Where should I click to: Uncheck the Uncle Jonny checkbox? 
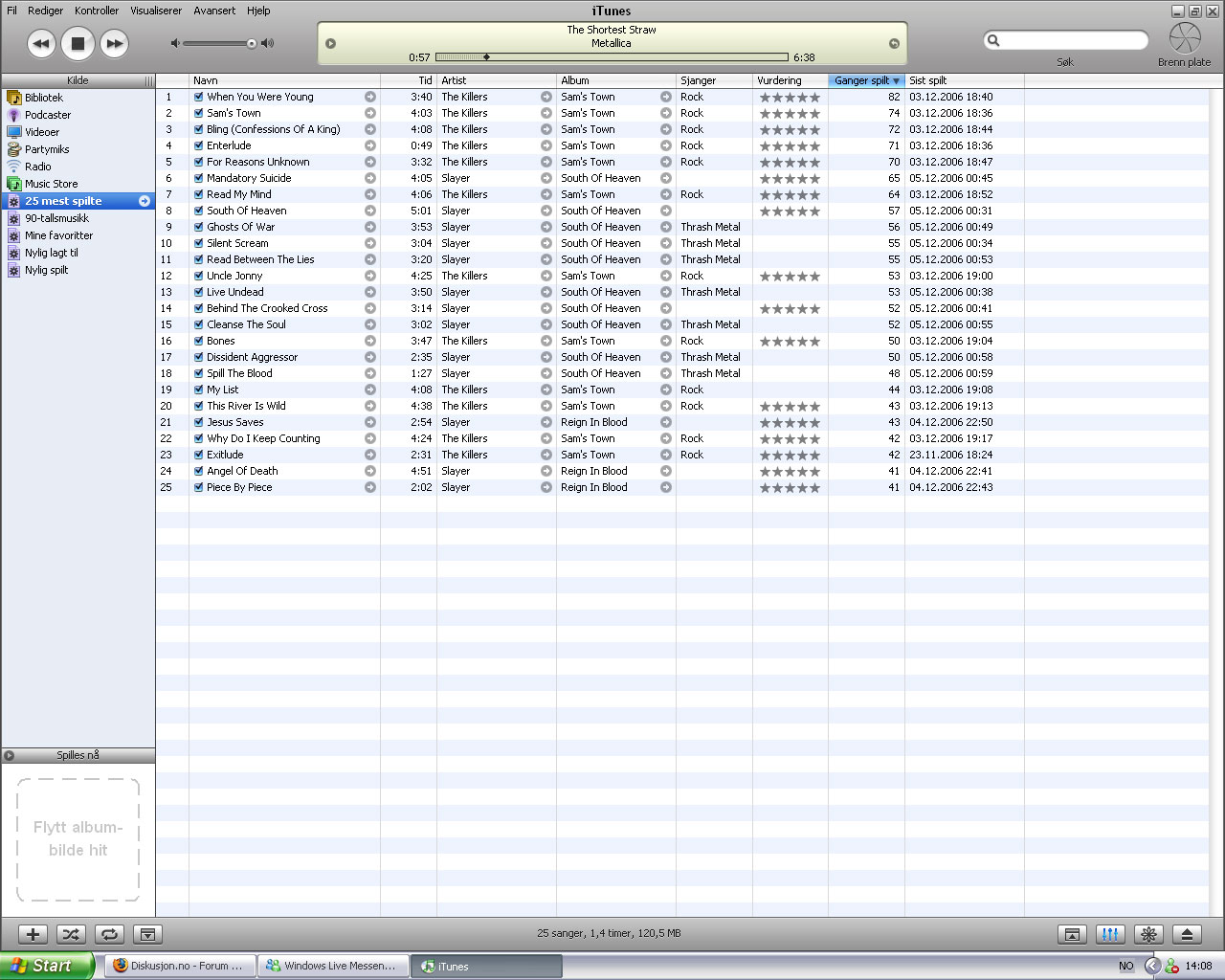tap(198, 276)
